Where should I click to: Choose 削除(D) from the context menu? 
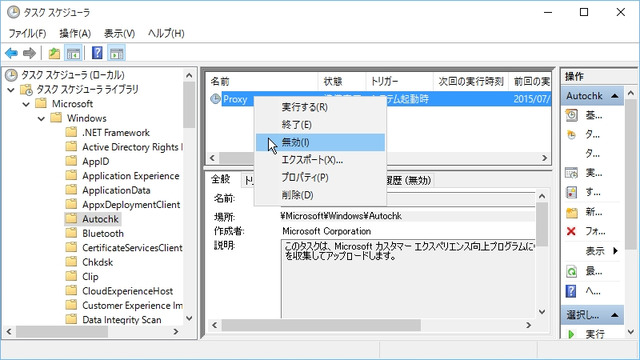point(320,195)
